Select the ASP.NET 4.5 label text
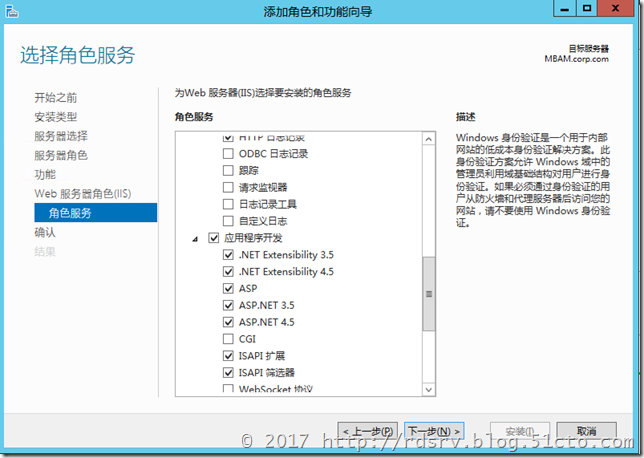Image resolution: width=644 pixels, height=458 pixels. coord(267,322)
